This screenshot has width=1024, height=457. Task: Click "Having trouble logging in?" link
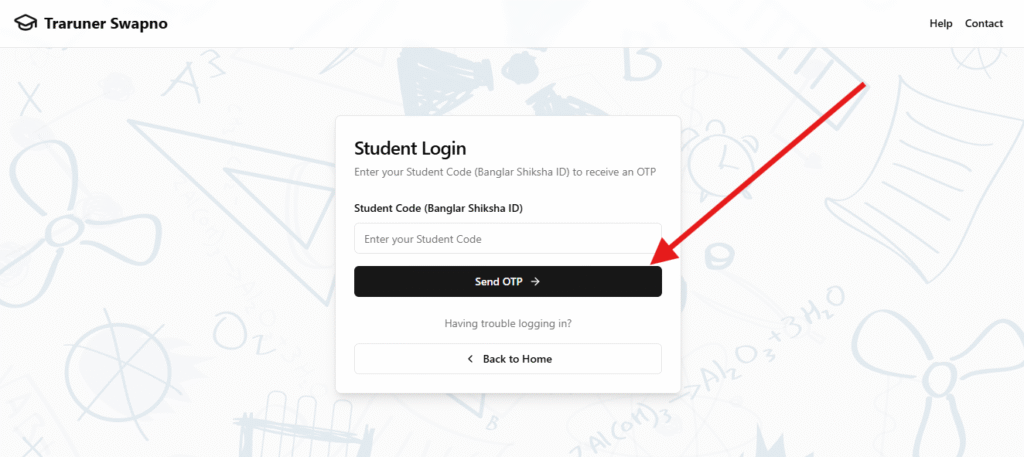[x=508, y=324]
